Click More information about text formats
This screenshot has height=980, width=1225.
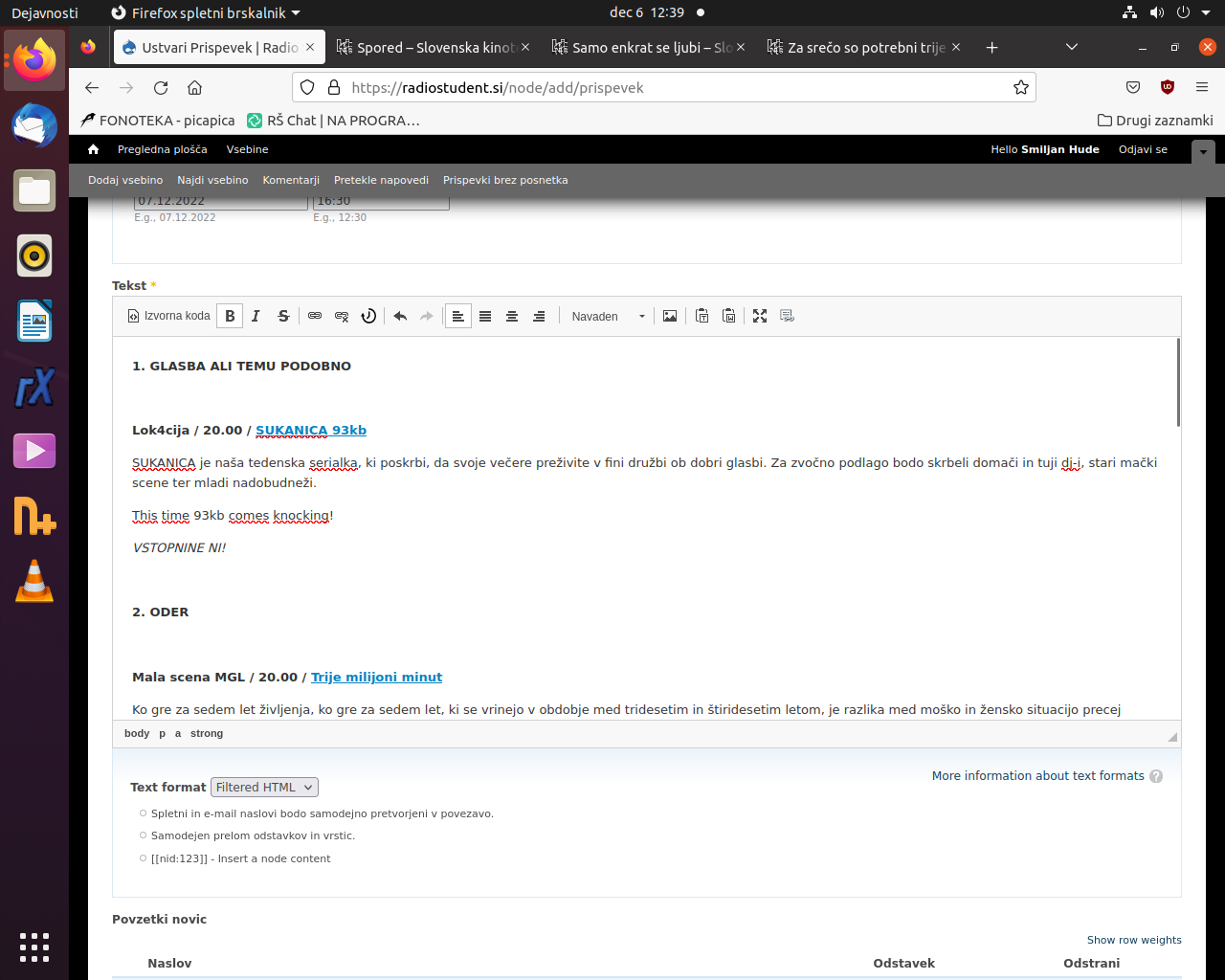click(1037, 775)
